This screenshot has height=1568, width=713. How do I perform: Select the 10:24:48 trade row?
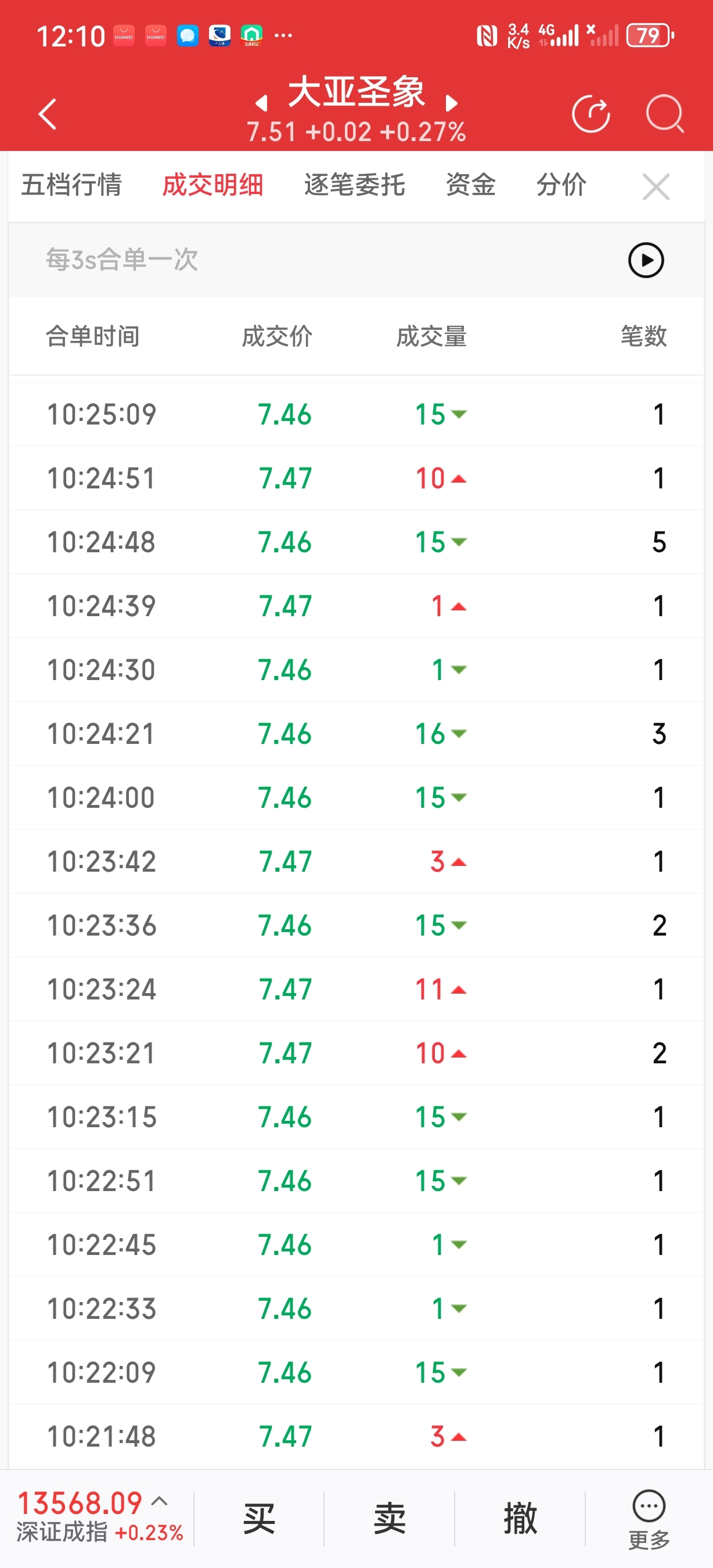356,542
